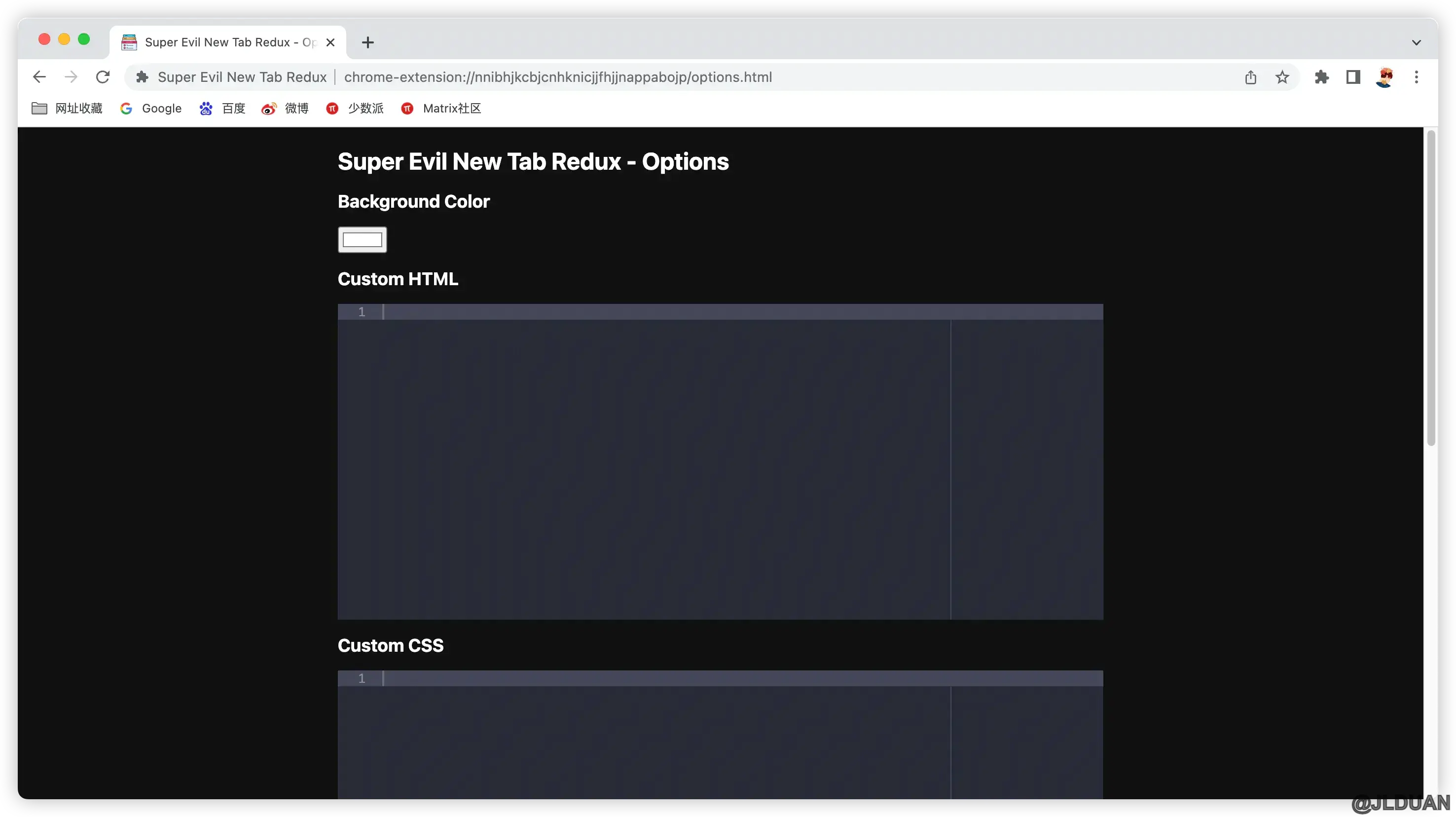Open the 微博 bookmark

pos(285,108)
